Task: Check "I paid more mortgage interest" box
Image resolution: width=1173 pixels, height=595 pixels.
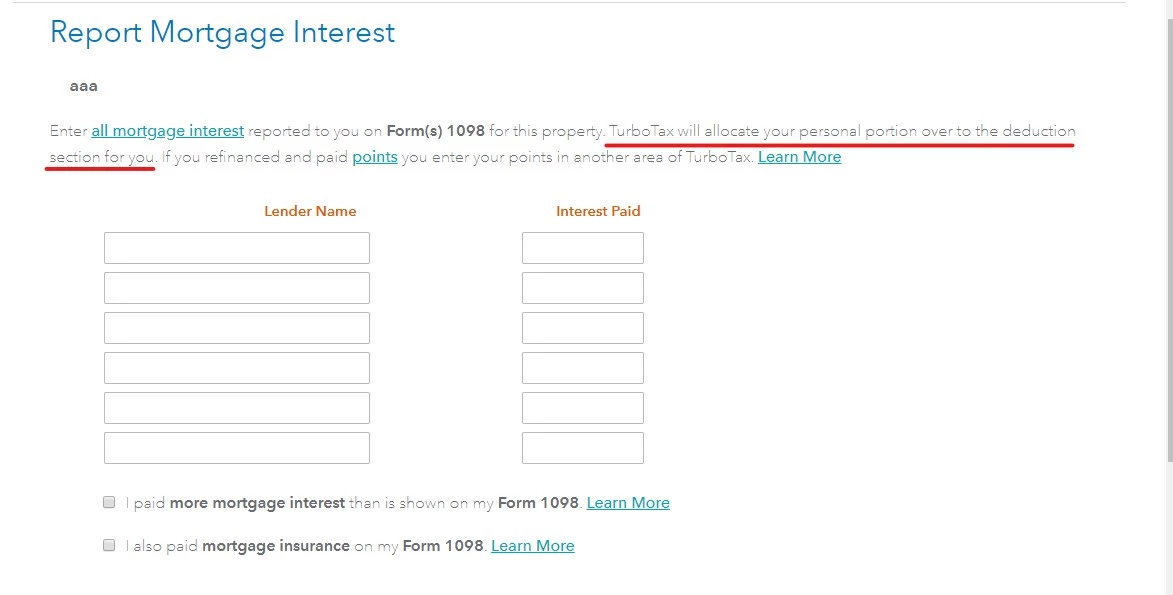Action: click(109, 502)
